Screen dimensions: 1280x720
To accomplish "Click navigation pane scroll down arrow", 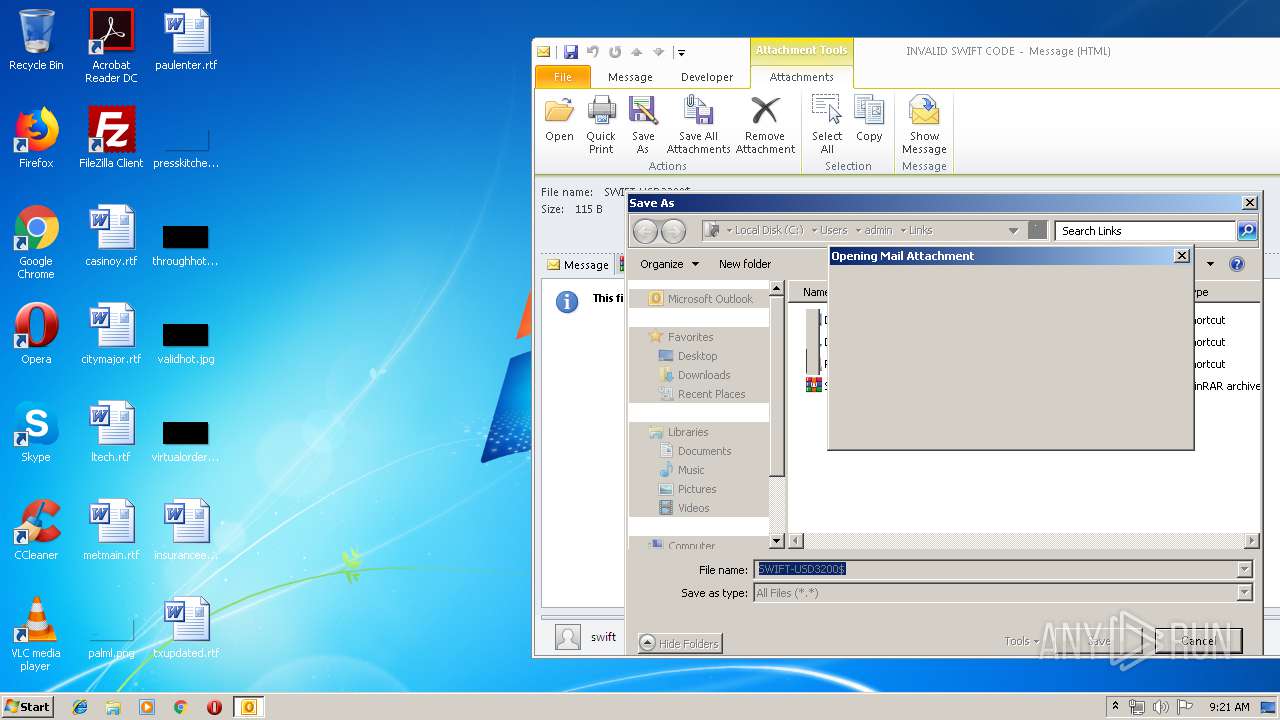I will pos(776,541).
